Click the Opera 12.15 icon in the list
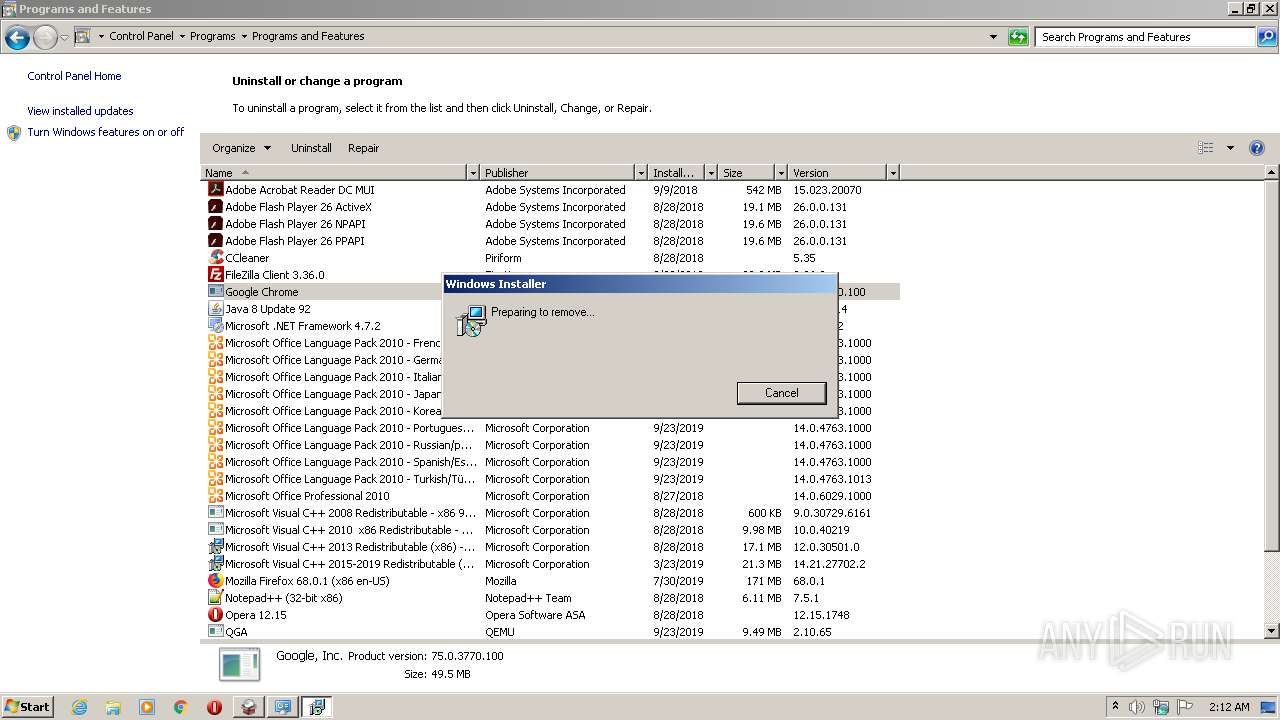Viewport: 1280px width, 720px height. click(215, 615)
